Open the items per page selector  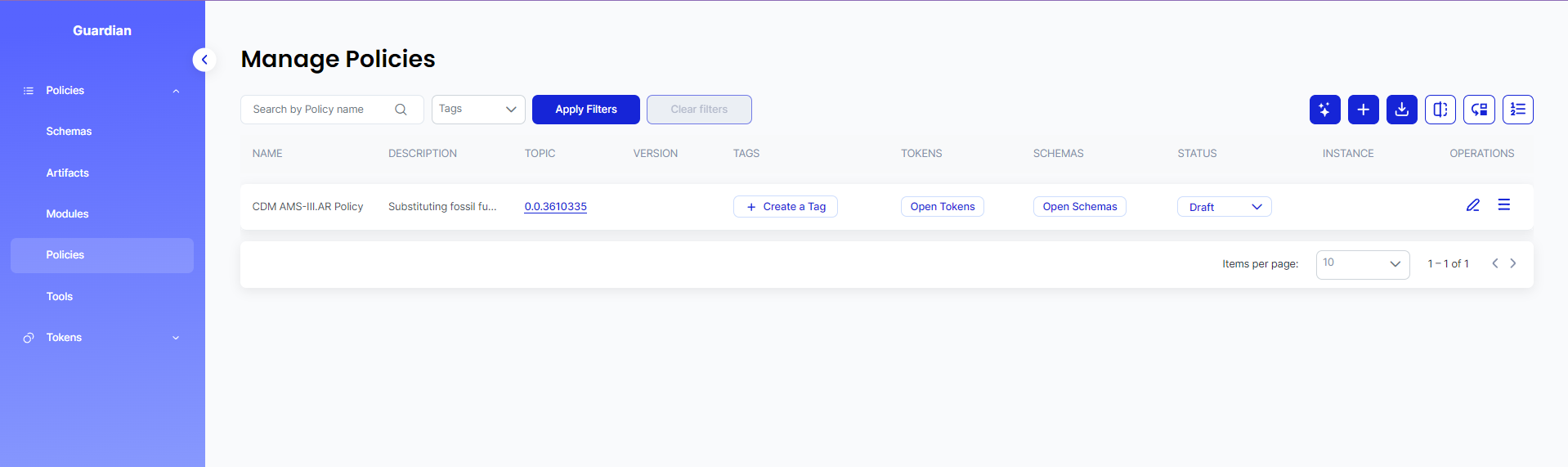(1362, 264)
